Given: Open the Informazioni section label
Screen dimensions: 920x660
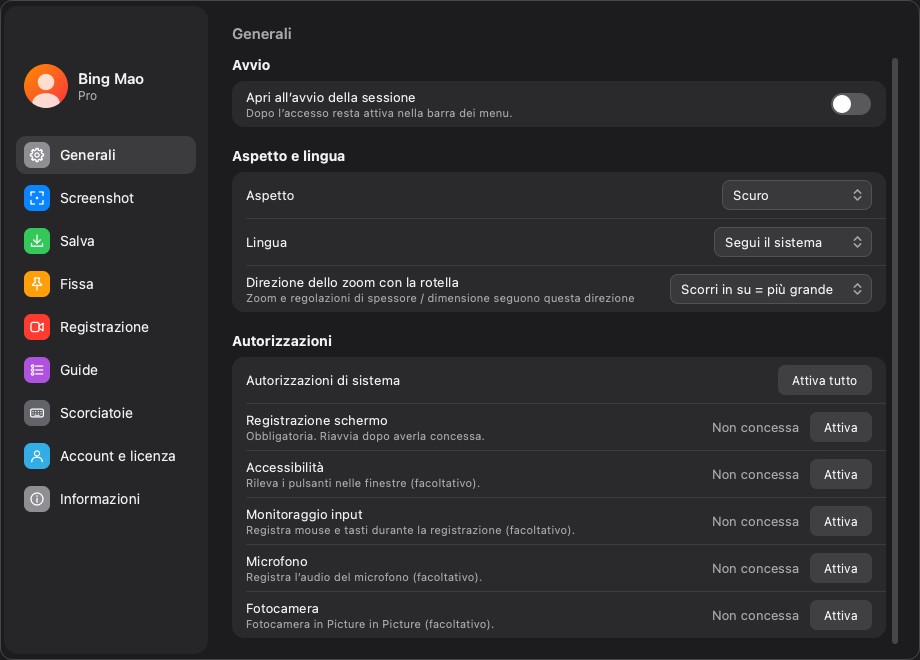Looking at the screenshot, I should 100,499.
